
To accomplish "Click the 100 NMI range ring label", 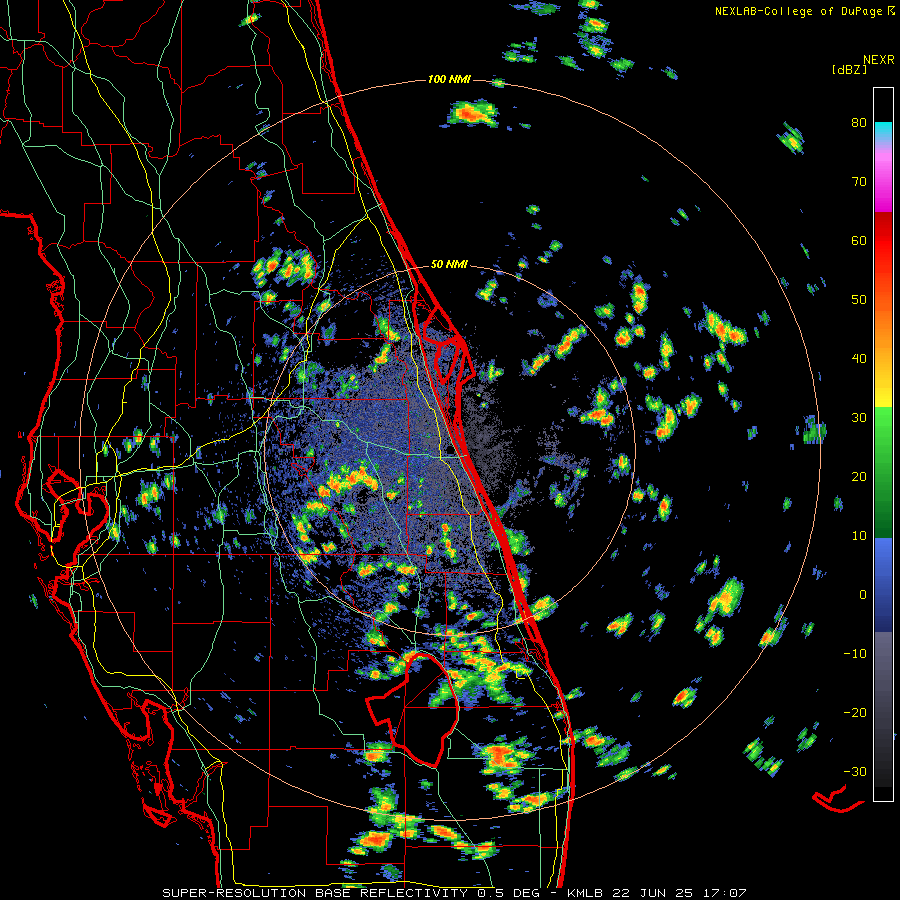I will click(449, 79).
